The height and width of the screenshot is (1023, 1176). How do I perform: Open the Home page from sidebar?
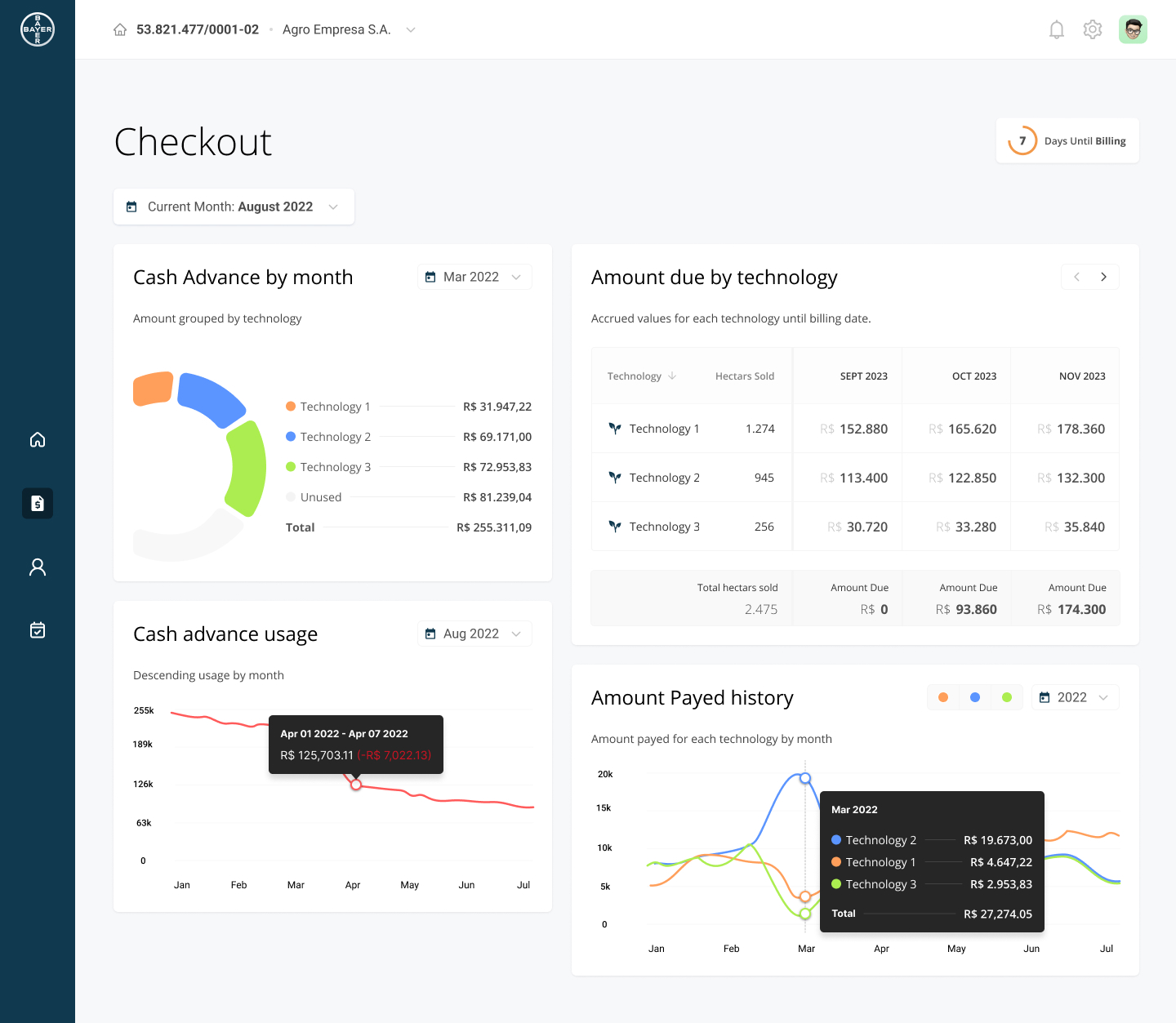click(x=38, y=440)
